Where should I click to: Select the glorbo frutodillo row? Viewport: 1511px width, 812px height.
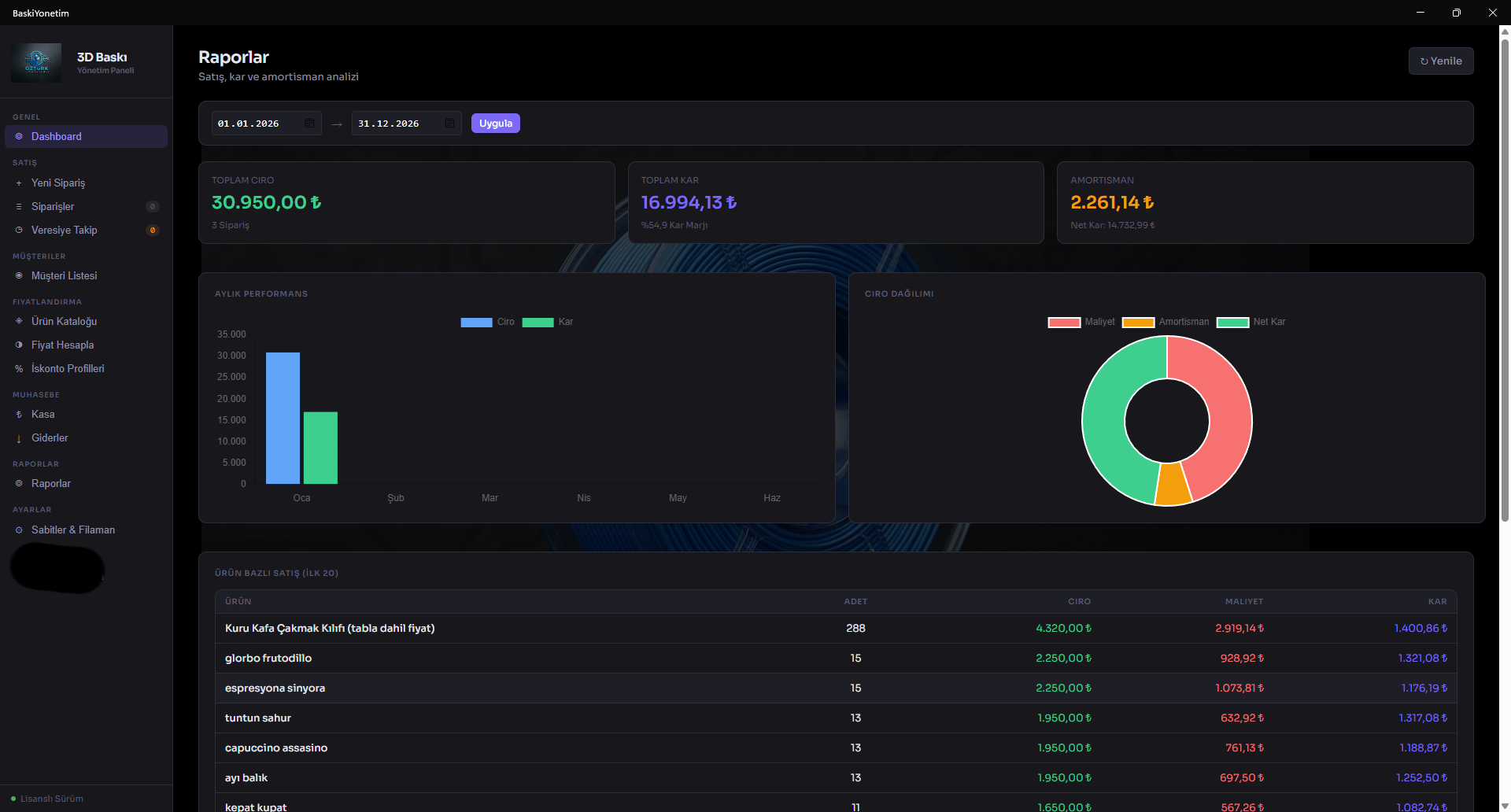[836, 658]
